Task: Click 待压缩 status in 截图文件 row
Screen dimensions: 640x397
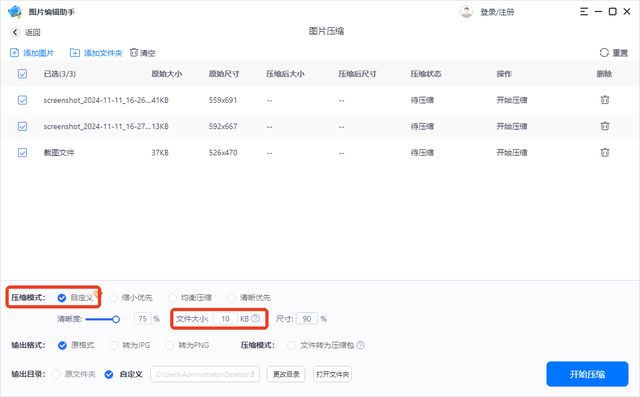Action: click(422, 153)
